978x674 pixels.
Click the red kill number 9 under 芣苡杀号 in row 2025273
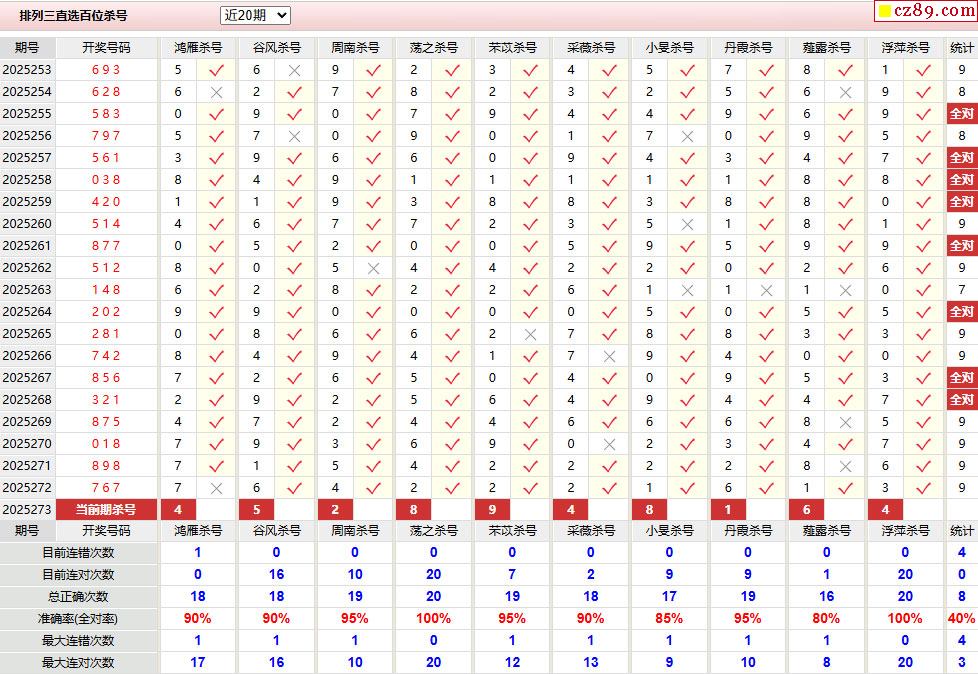[492, 509]
